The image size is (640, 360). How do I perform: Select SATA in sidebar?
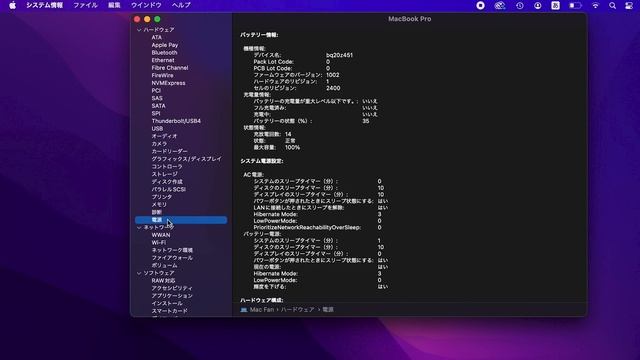[x=159, y=106]
